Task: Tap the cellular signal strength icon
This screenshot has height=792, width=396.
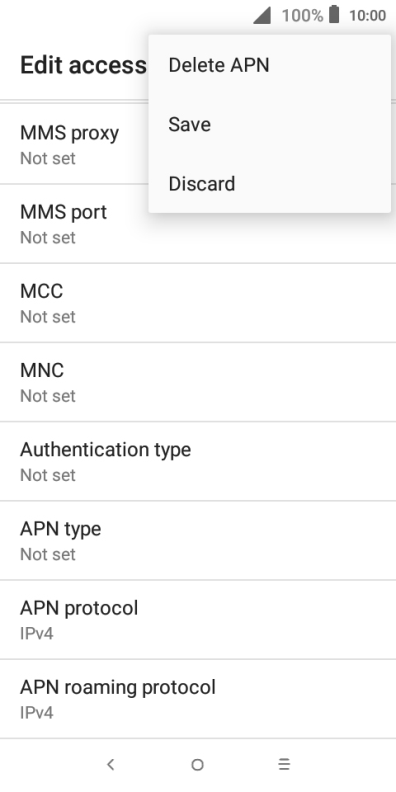Action: (x=262, y=15)
